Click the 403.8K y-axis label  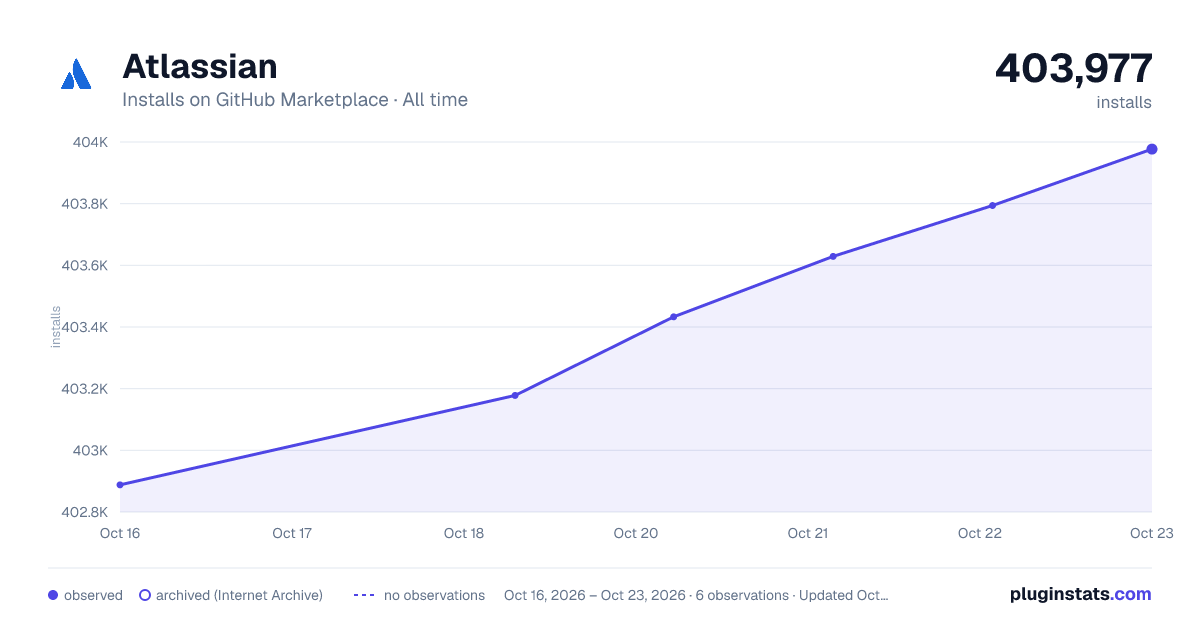pos(84,204)
